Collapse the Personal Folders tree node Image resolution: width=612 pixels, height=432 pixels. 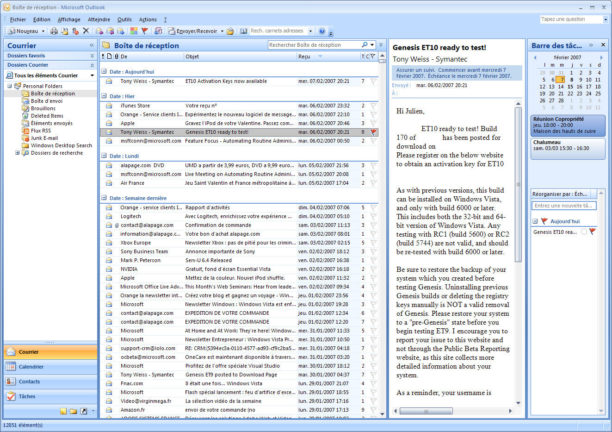10,86
